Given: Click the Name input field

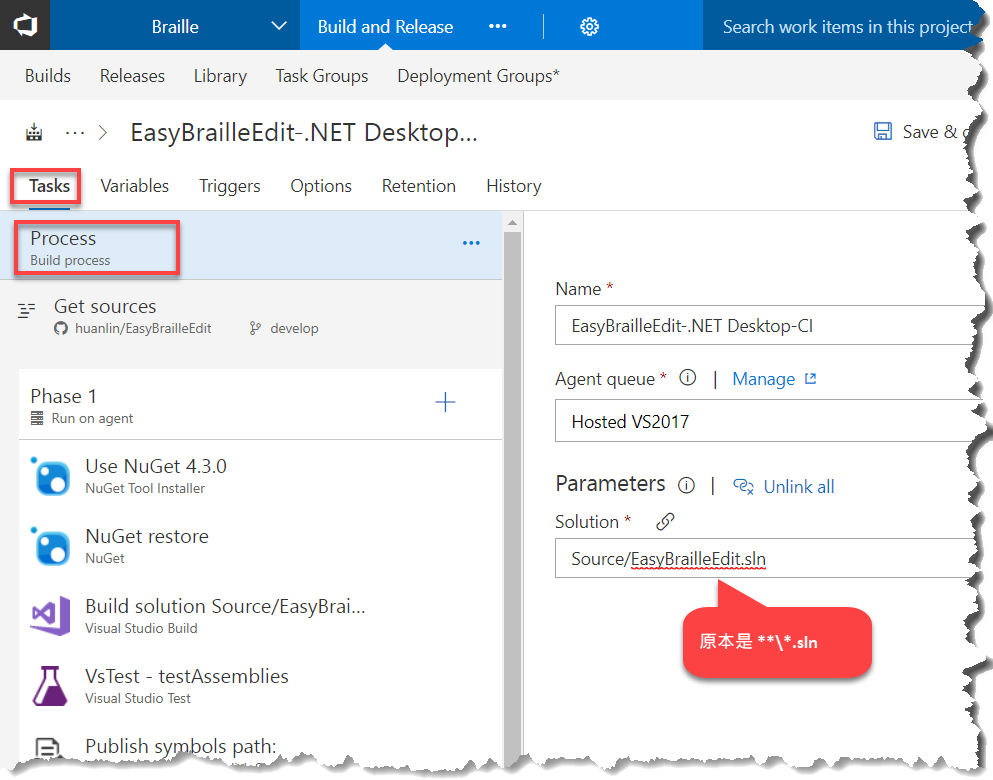Looking at the screenshot, I should tap(766, 325).
